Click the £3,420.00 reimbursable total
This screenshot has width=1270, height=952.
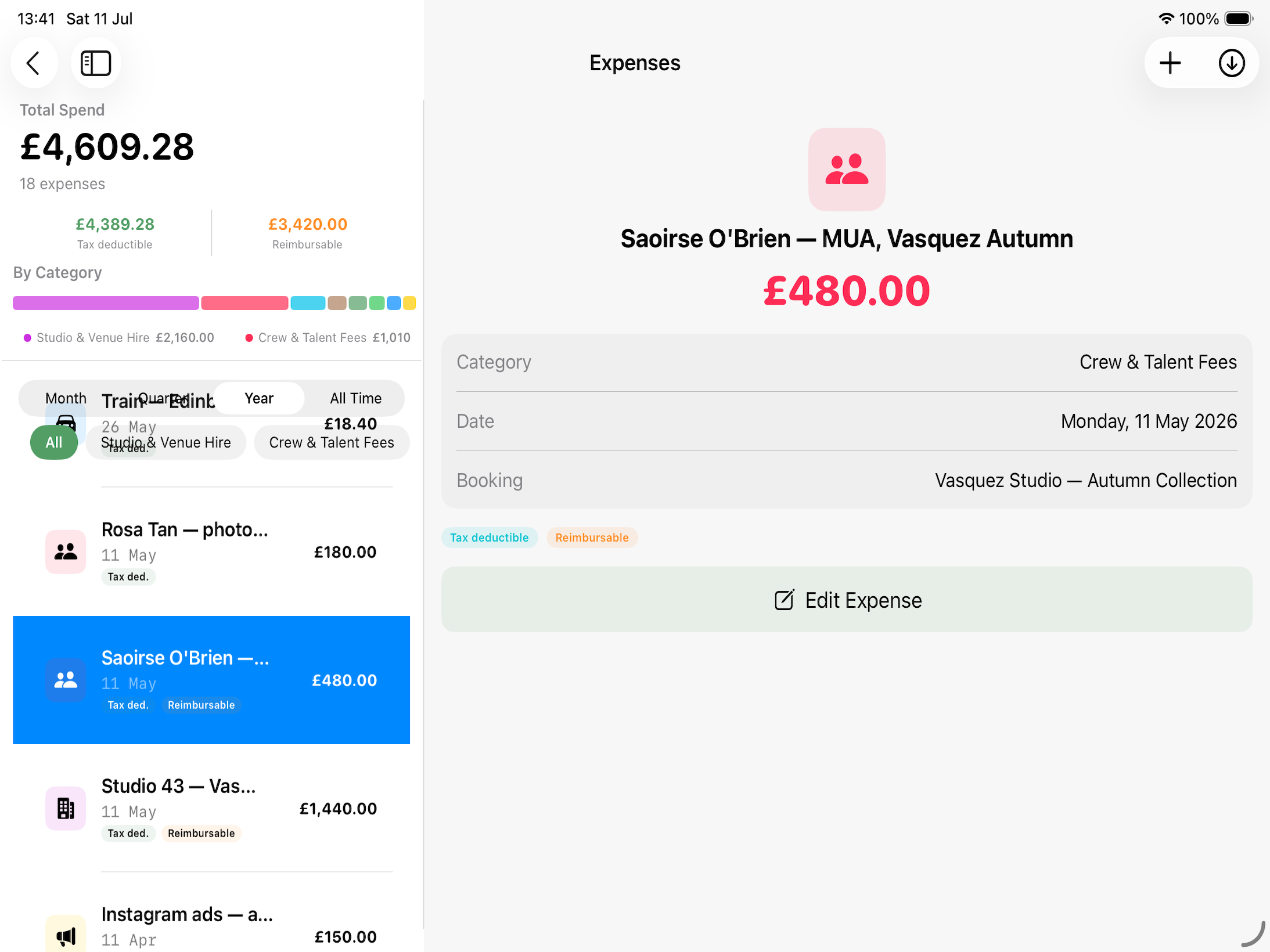click(x=308, y=224)
